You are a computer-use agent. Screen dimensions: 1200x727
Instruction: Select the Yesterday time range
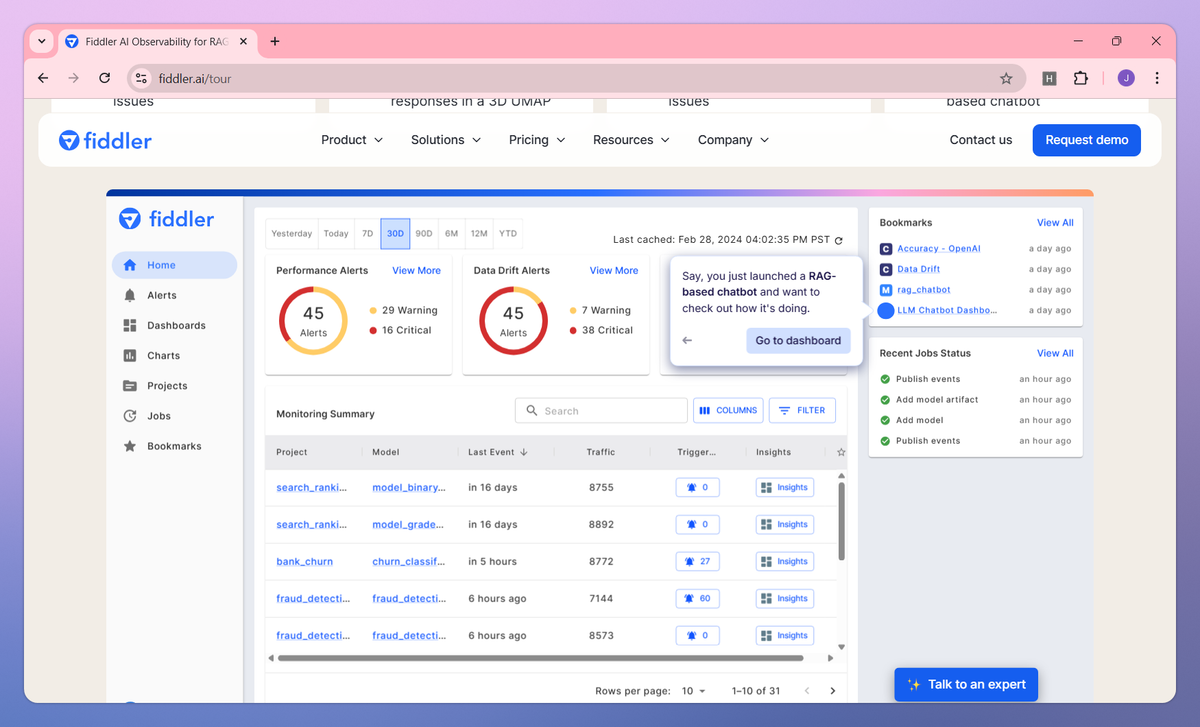coord(292,233)
